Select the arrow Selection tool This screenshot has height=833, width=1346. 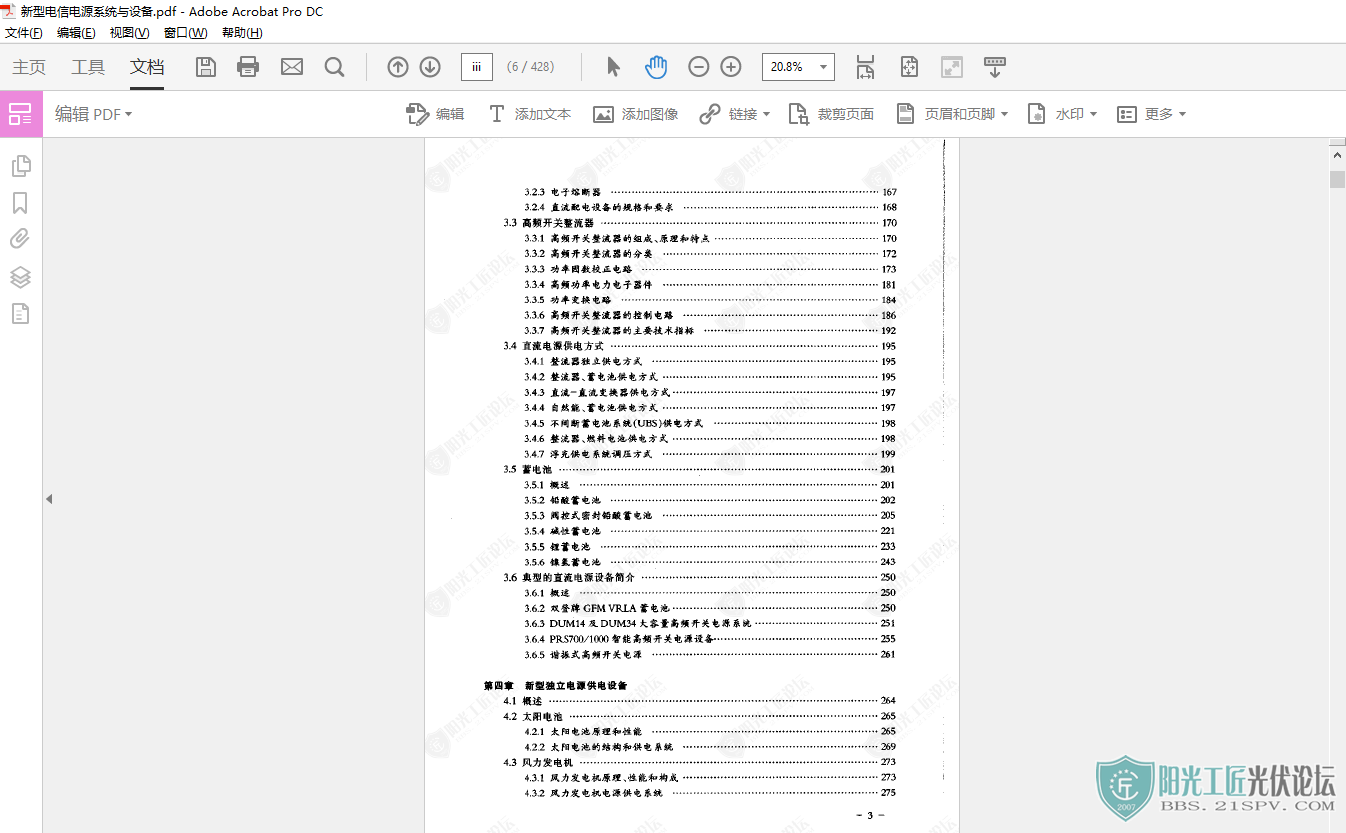[x=613, y=67]
